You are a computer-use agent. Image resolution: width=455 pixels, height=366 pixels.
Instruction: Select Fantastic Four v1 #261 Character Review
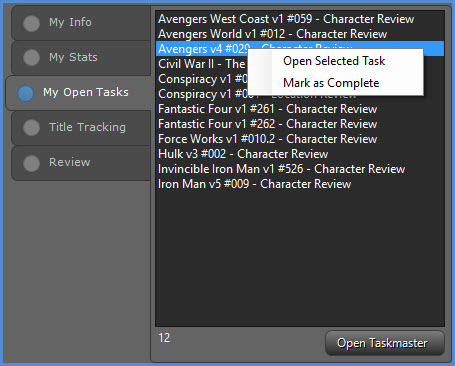point(300,109)
